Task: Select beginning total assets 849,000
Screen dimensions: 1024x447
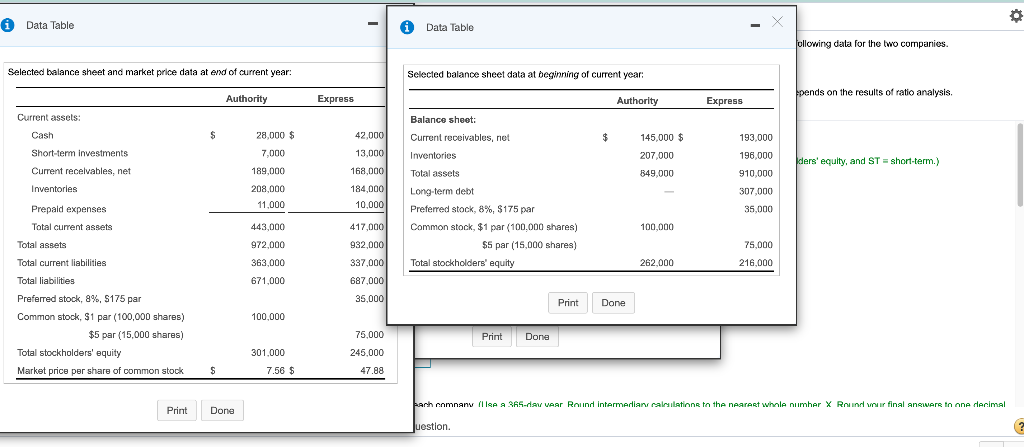Action: pyautogui.click(x=656, y=174)
